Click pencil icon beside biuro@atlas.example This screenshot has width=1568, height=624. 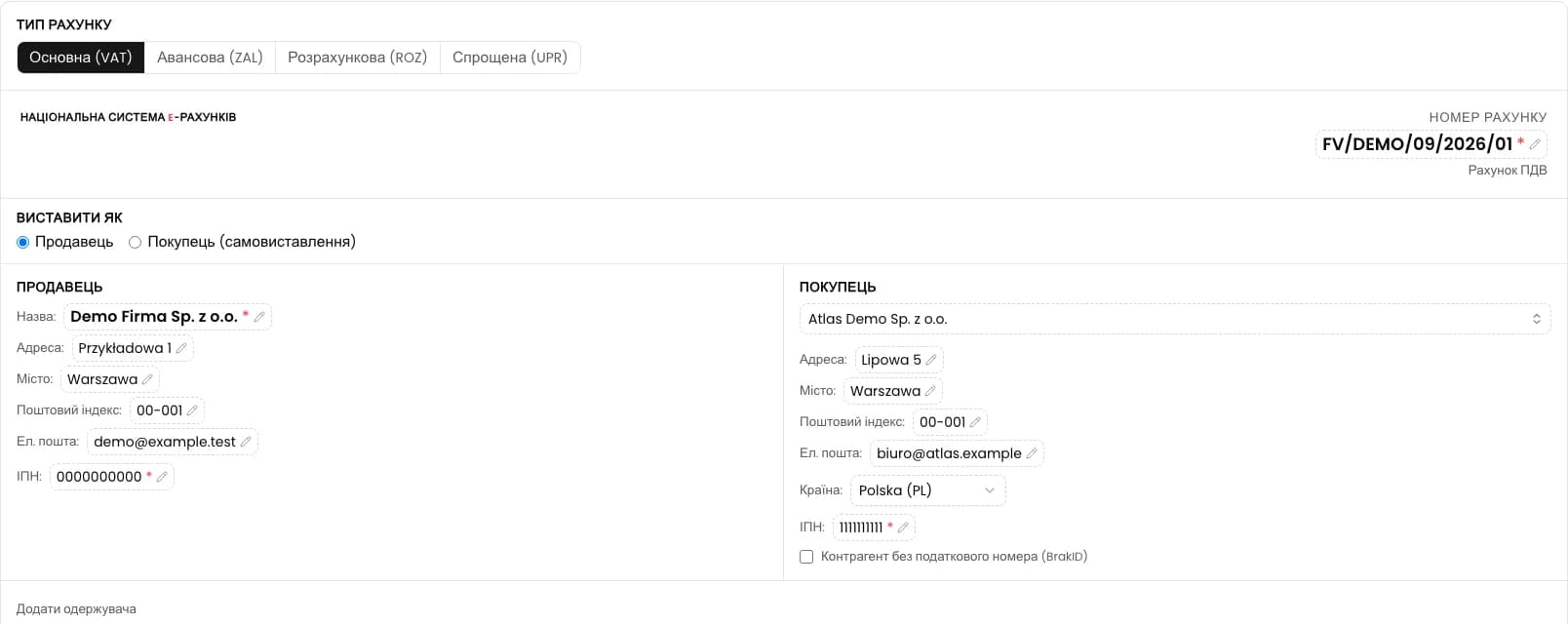click(1032, 453)
